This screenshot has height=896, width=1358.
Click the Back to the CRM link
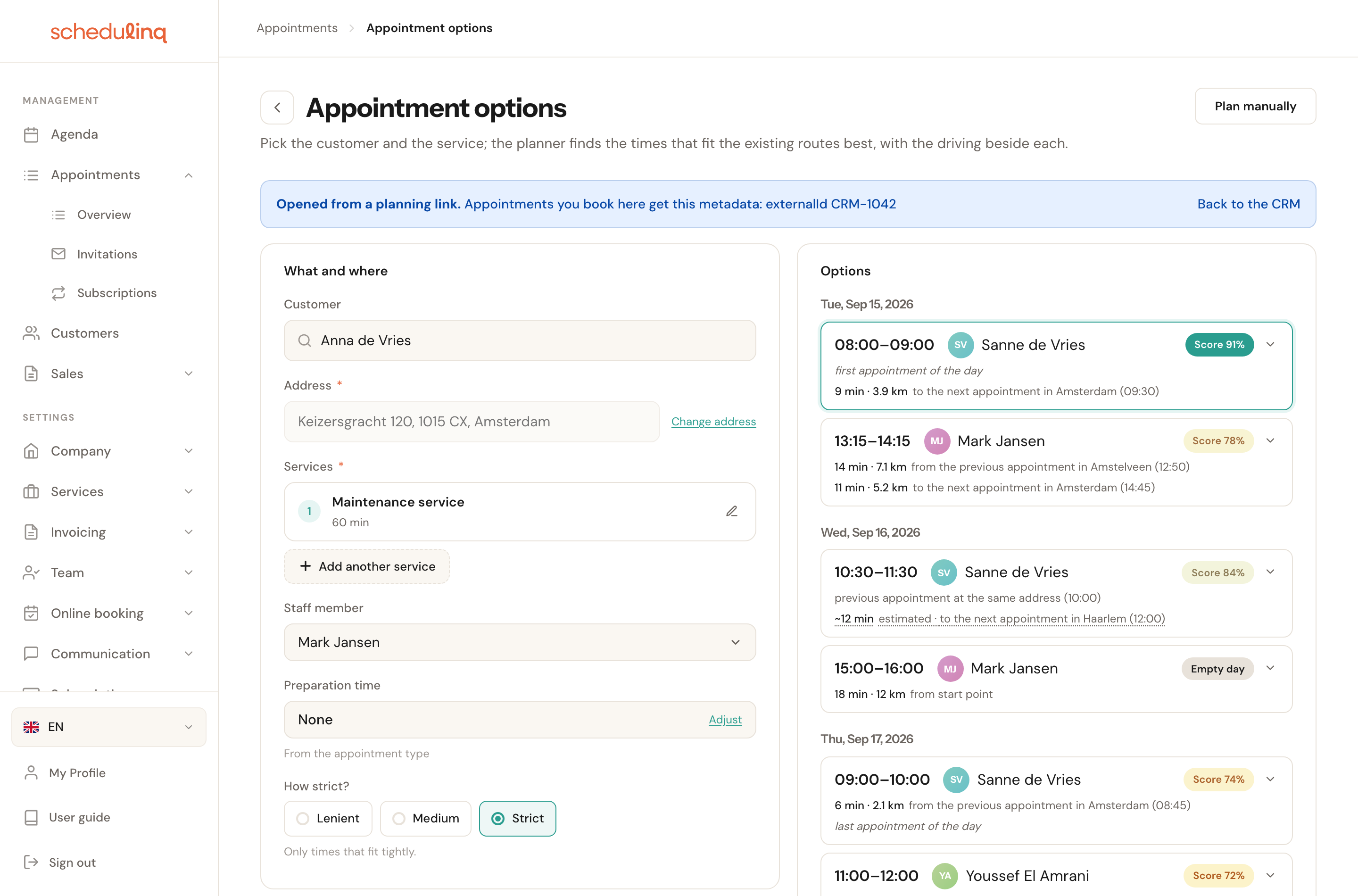point(1248,204)
